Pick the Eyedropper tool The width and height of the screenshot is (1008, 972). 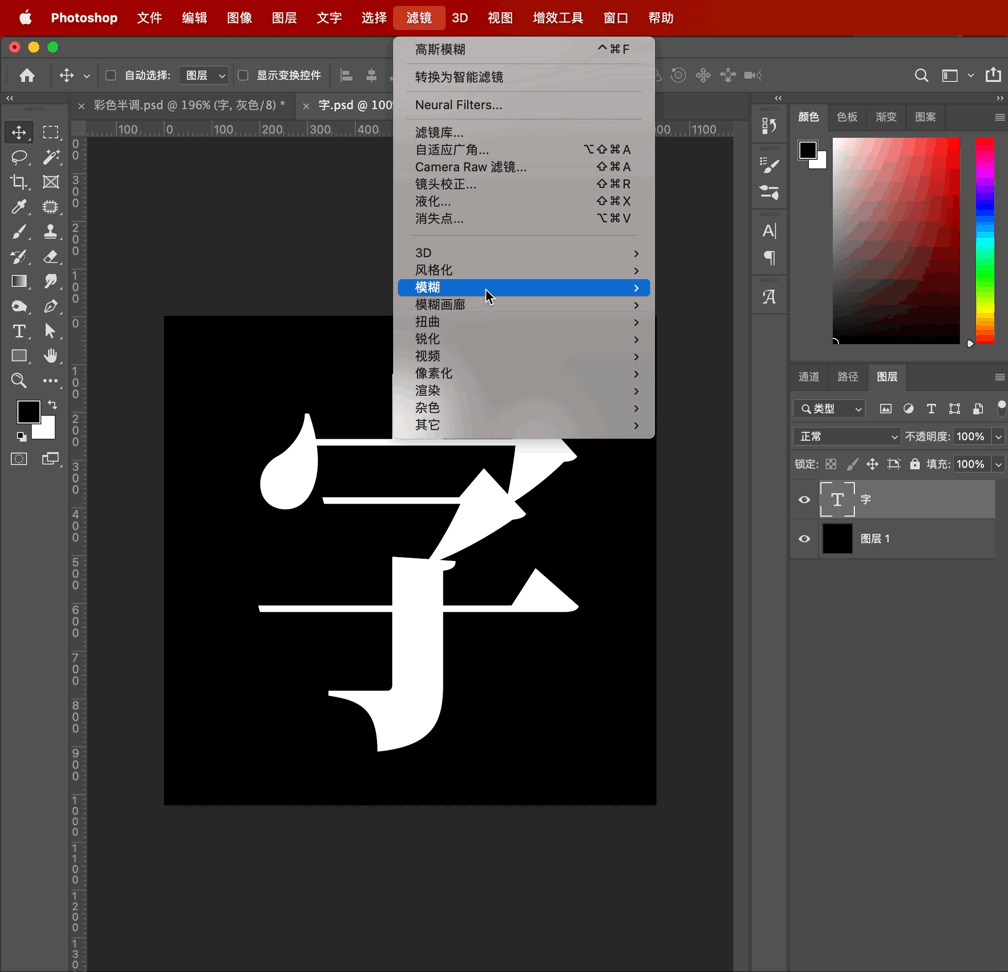click(19, 207)
